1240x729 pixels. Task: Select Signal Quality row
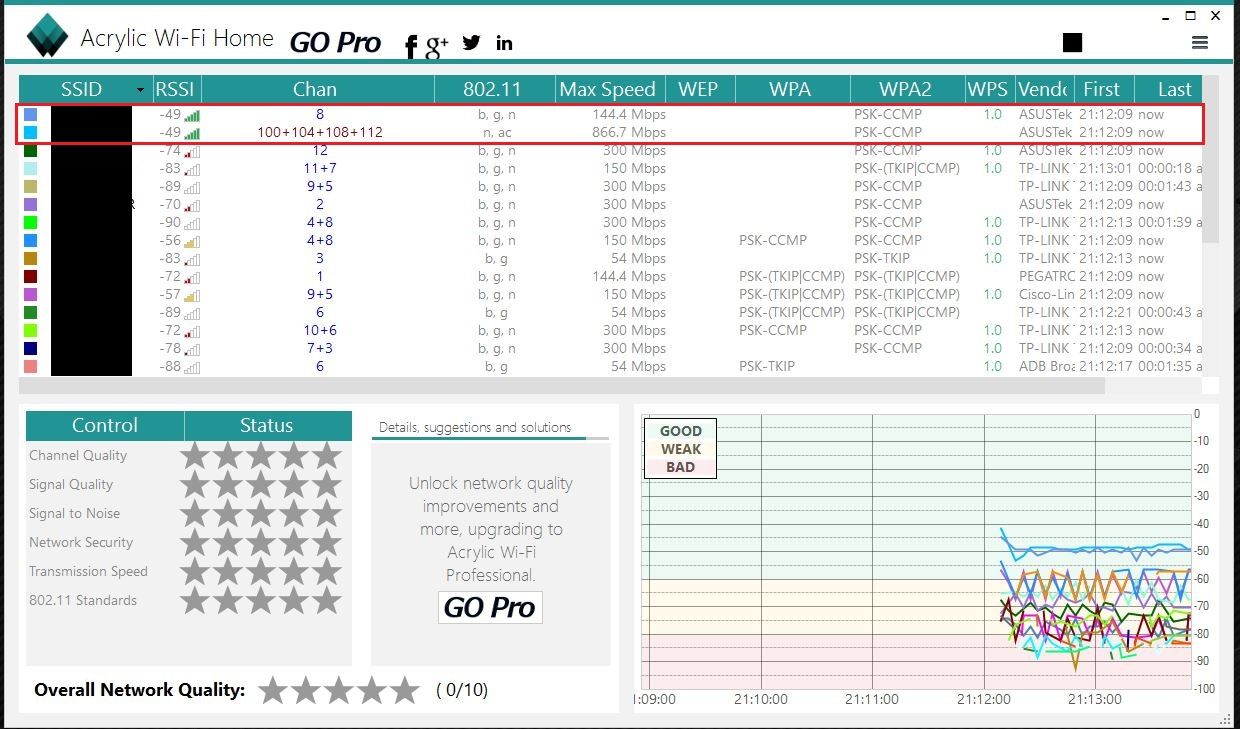188,485
